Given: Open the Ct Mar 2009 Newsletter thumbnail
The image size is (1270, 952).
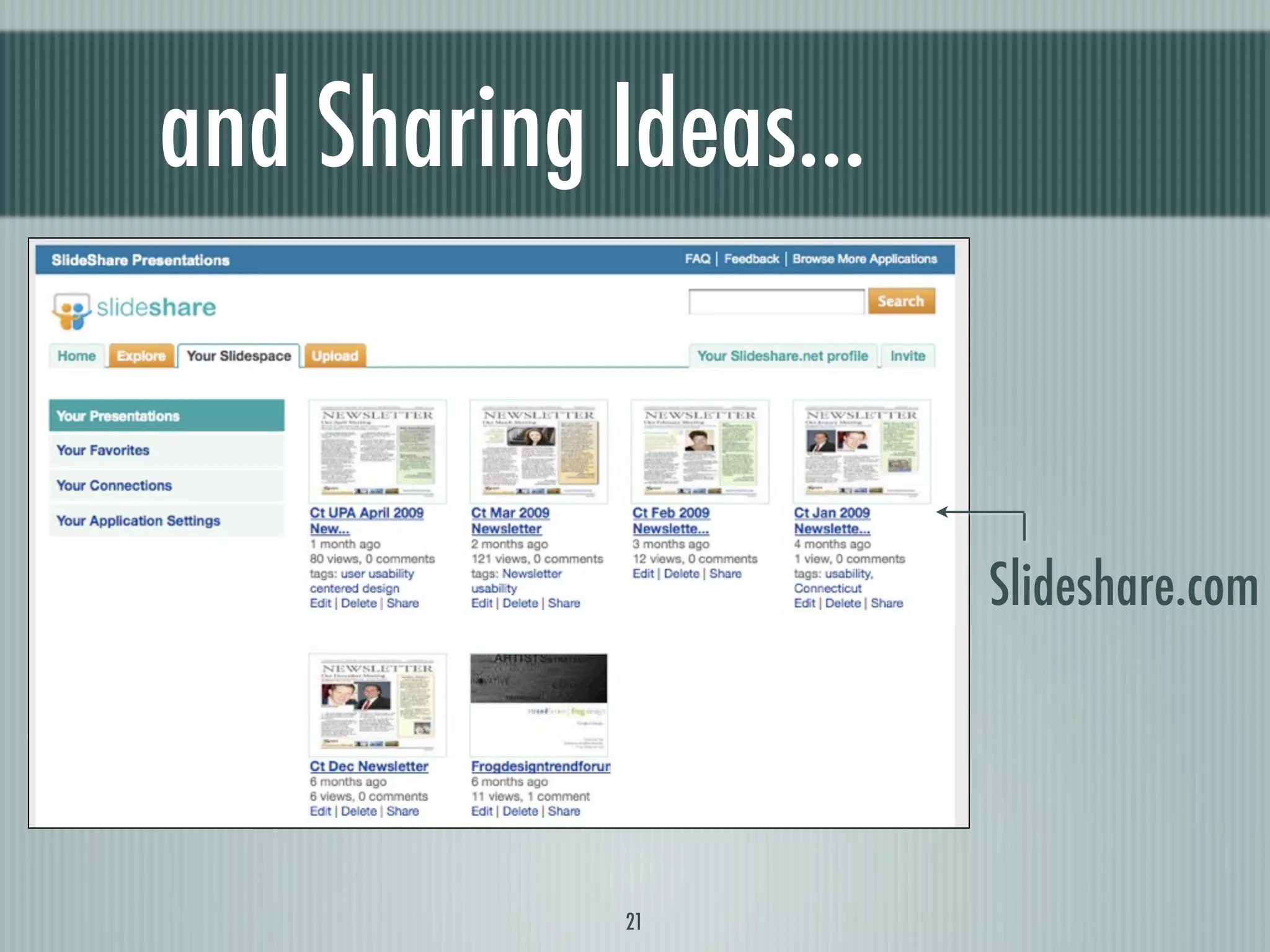Looking at the screenshot, I should click(x=539, y=451).
